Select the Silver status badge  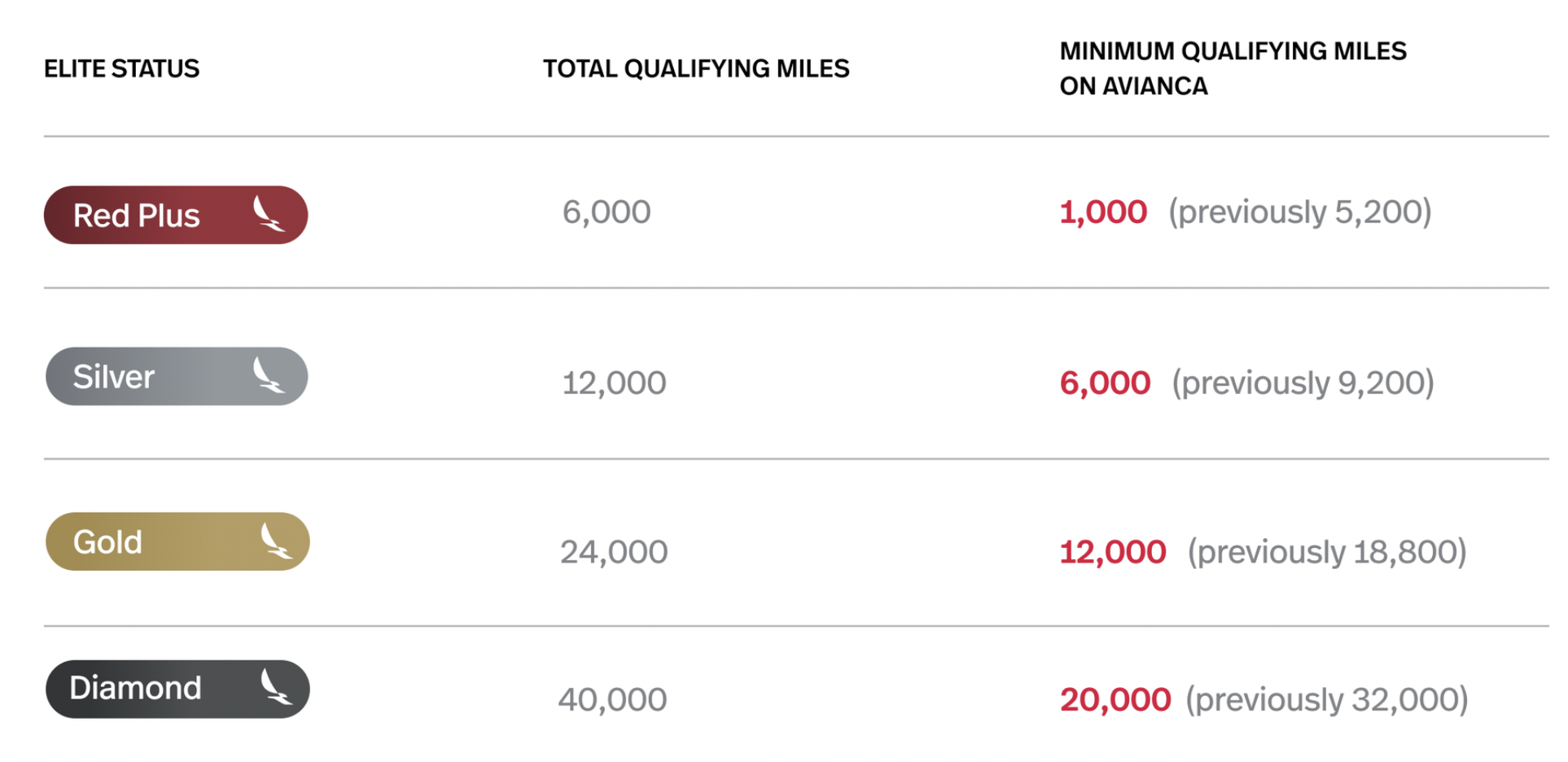click(177, 376)
